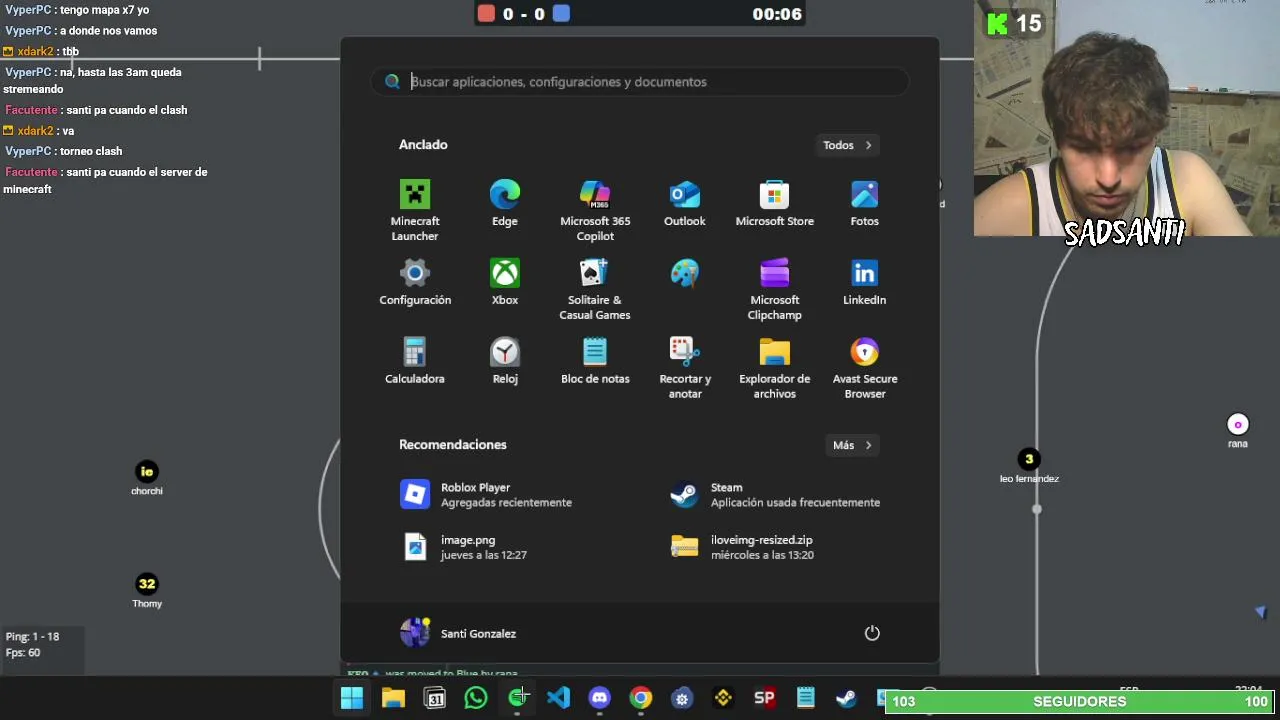Open Configuración settings app
Viewport: 1280px width, 720px height.
[x=415, y=282]
